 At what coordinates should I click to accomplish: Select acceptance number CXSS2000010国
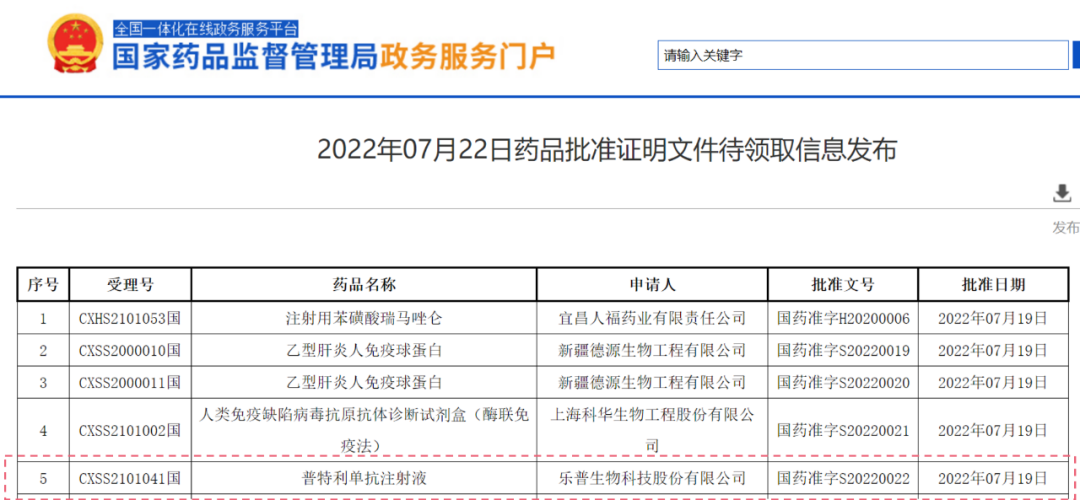130,351
